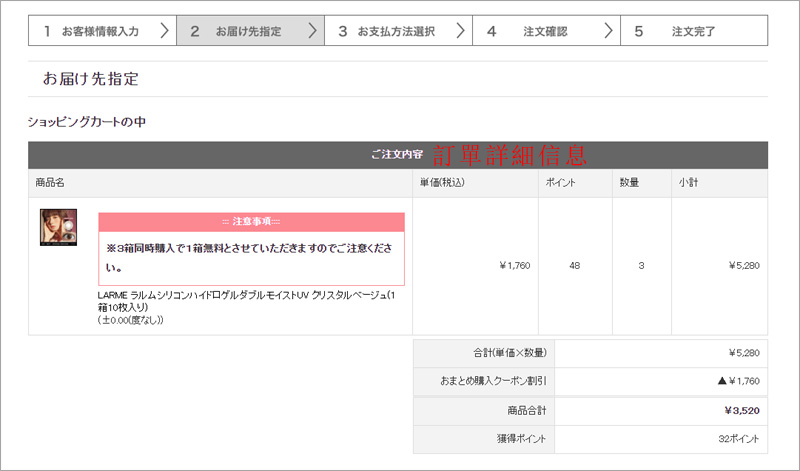Click chevron arrow after お支払方法選択 step
This screenshot has height=471, width=800.
point(461,31)
